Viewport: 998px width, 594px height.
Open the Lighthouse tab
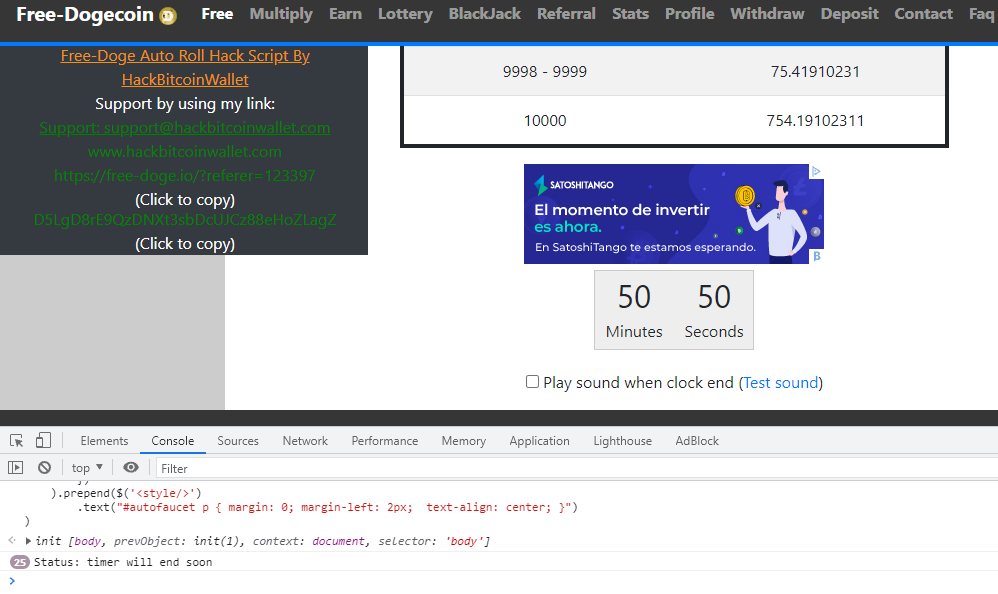point(622,441)
